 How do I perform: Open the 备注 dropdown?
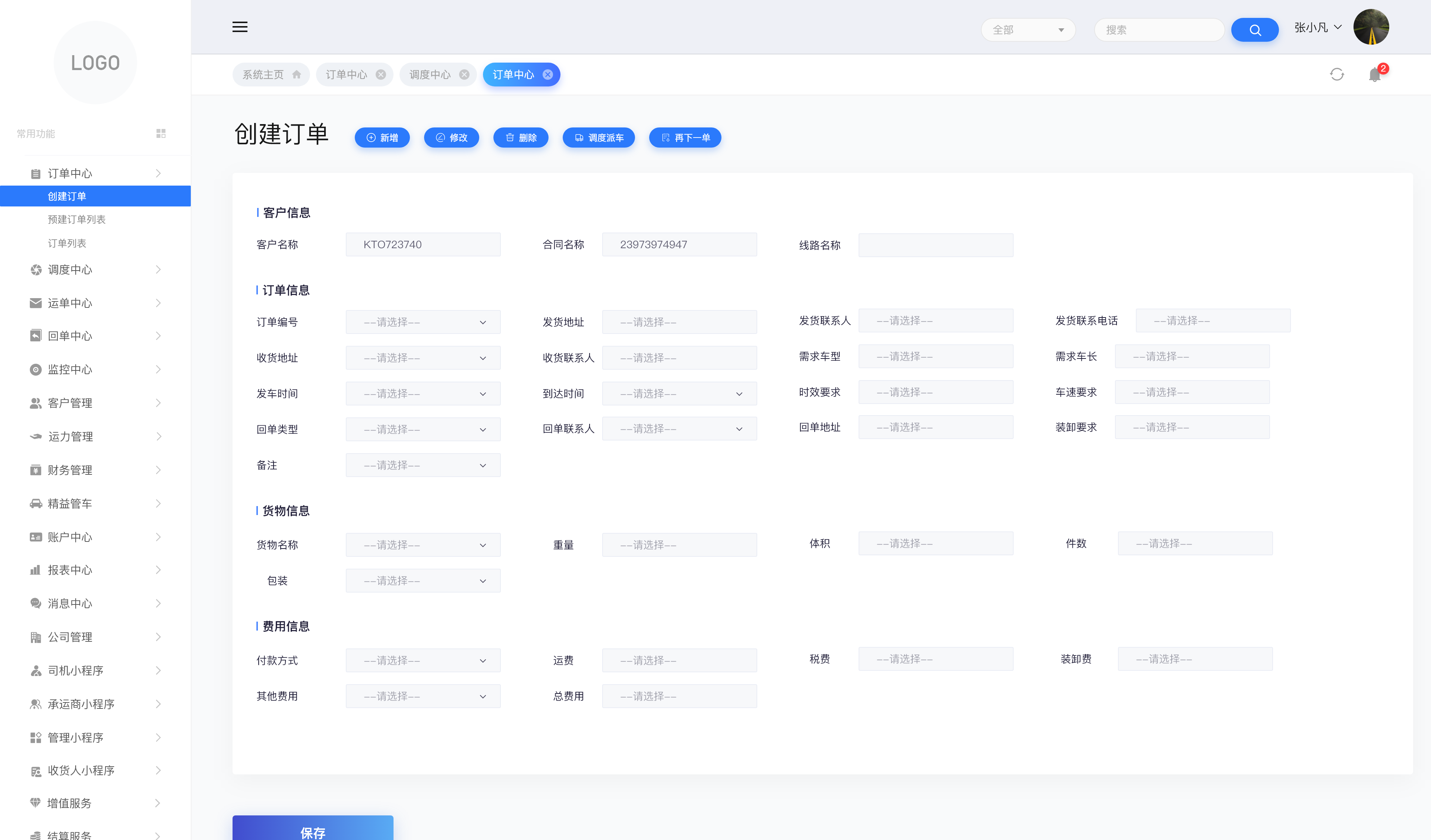coord(423,465)
